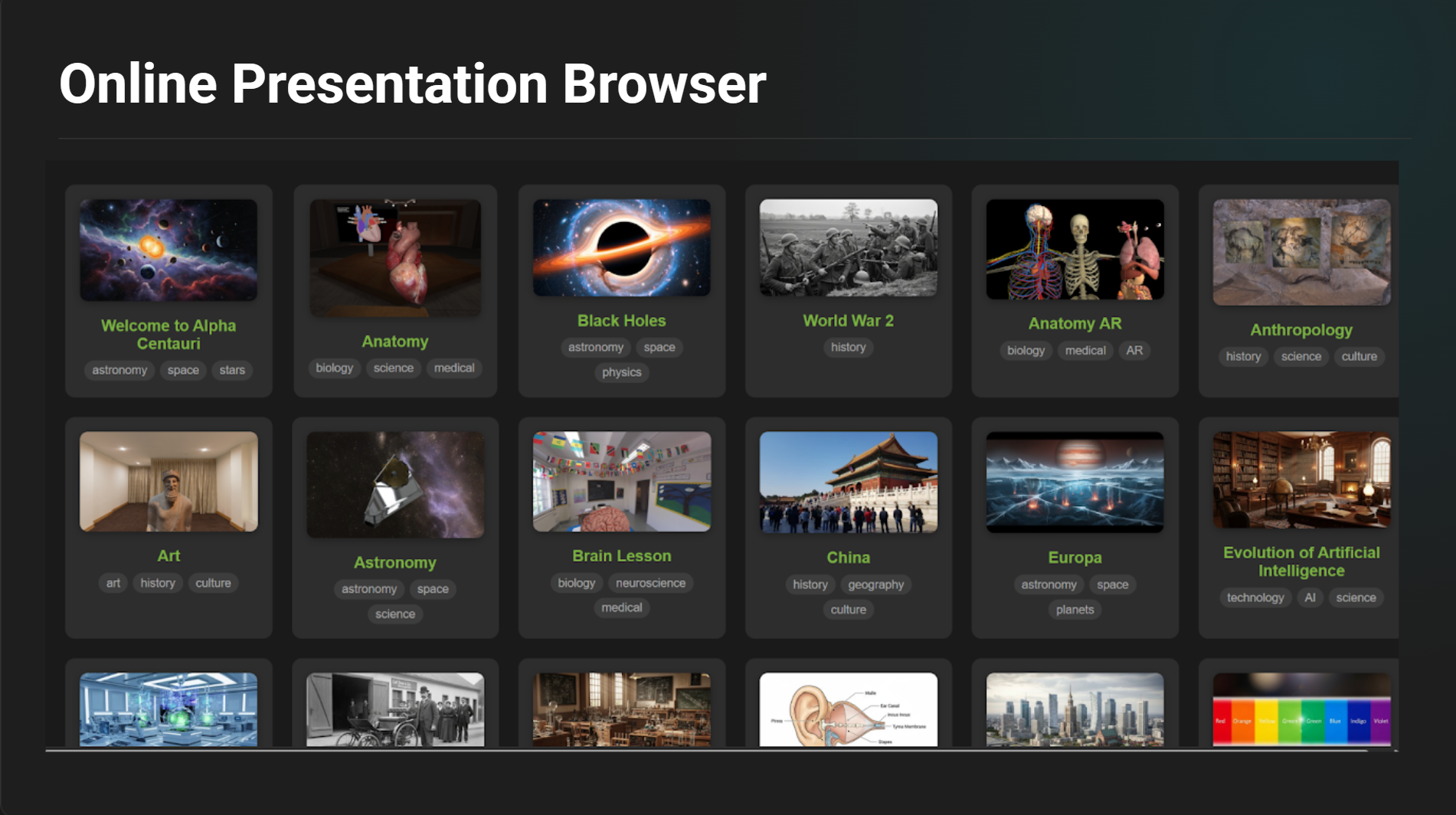Select the neuroscience tag on Brain Lesson
The image size is (1456, 815).
point(651,583)
